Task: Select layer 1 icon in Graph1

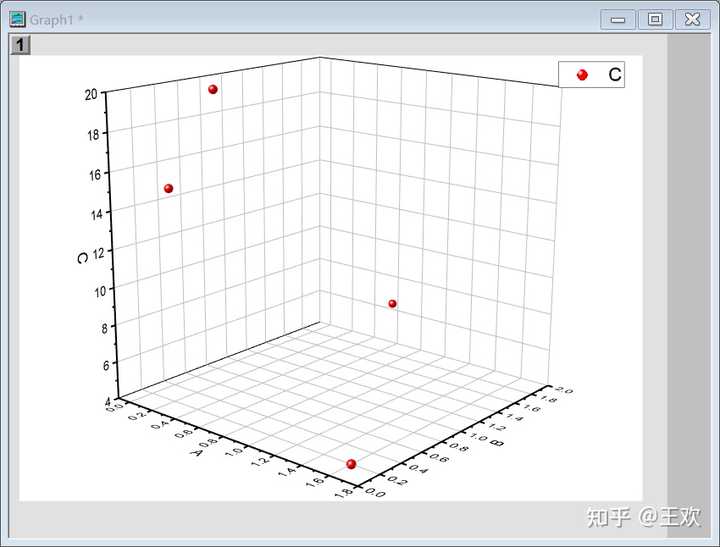Action: point(20,45)
